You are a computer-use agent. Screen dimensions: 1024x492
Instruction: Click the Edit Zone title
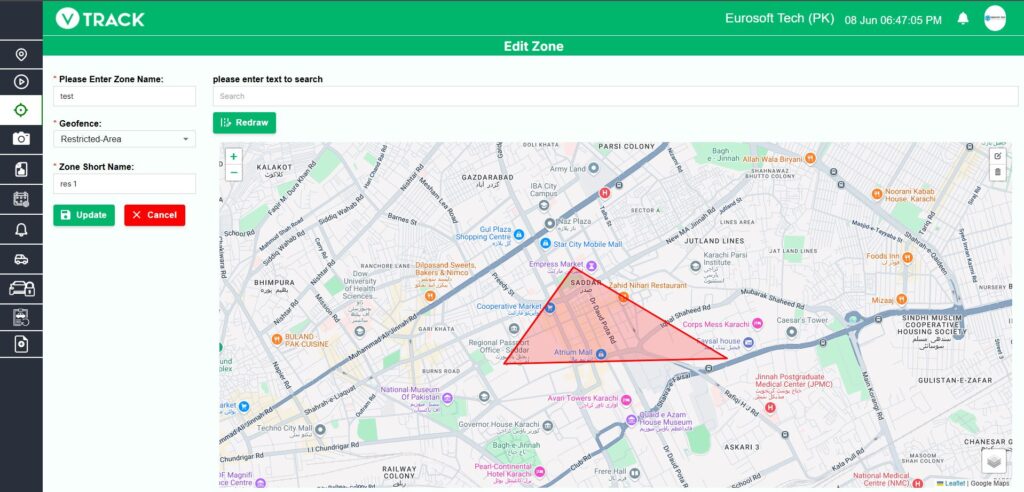[534, 46]
